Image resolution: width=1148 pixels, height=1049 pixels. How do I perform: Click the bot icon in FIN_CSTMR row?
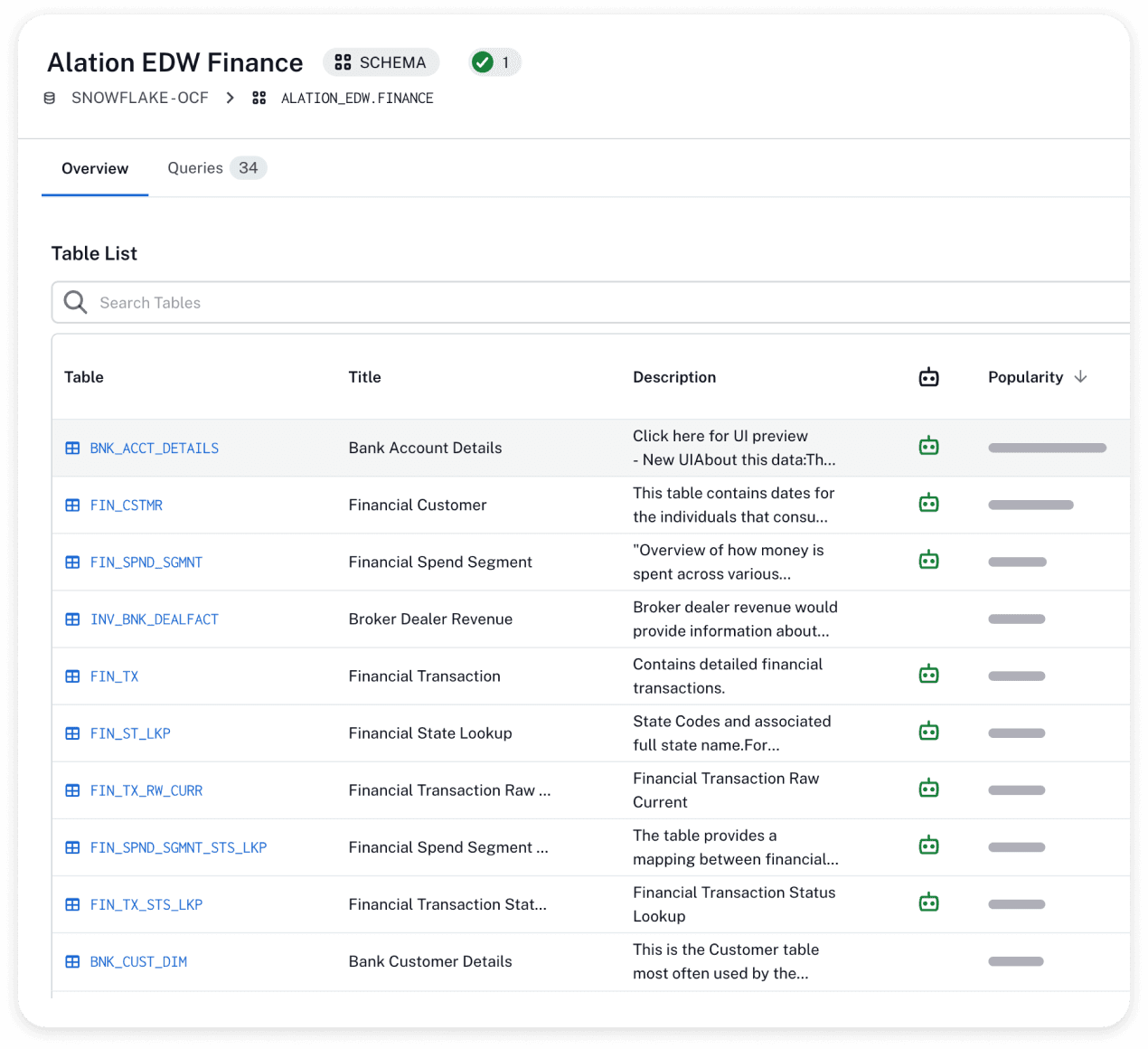pos(928,503)
